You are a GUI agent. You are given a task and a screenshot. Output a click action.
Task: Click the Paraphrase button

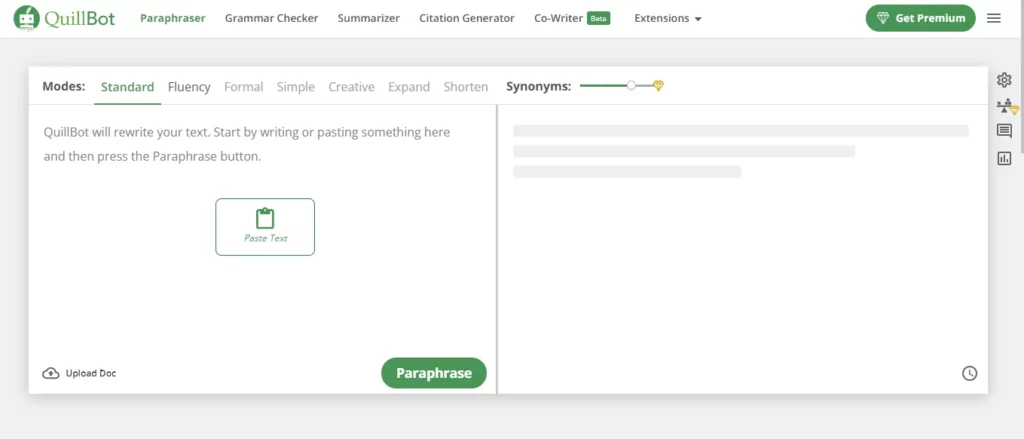point(434,373)
